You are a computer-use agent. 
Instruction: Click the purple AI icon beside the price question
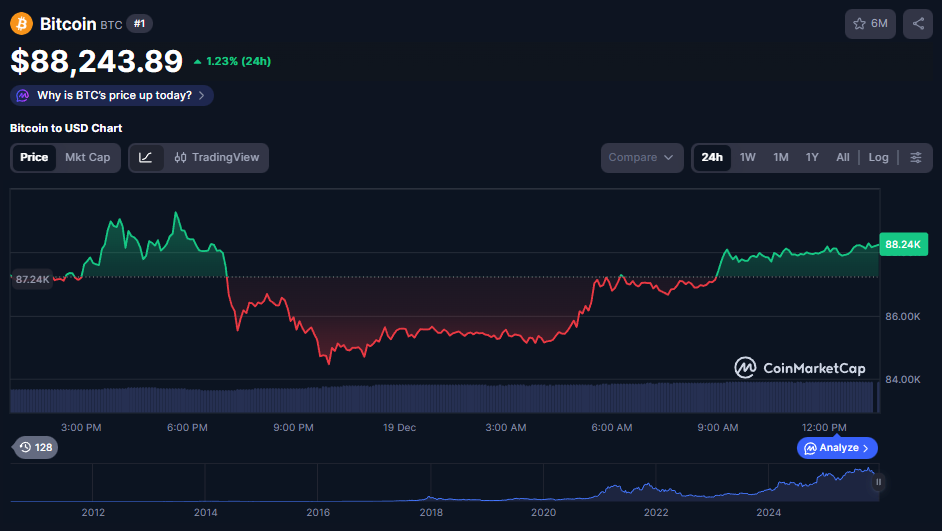point(23,96)
